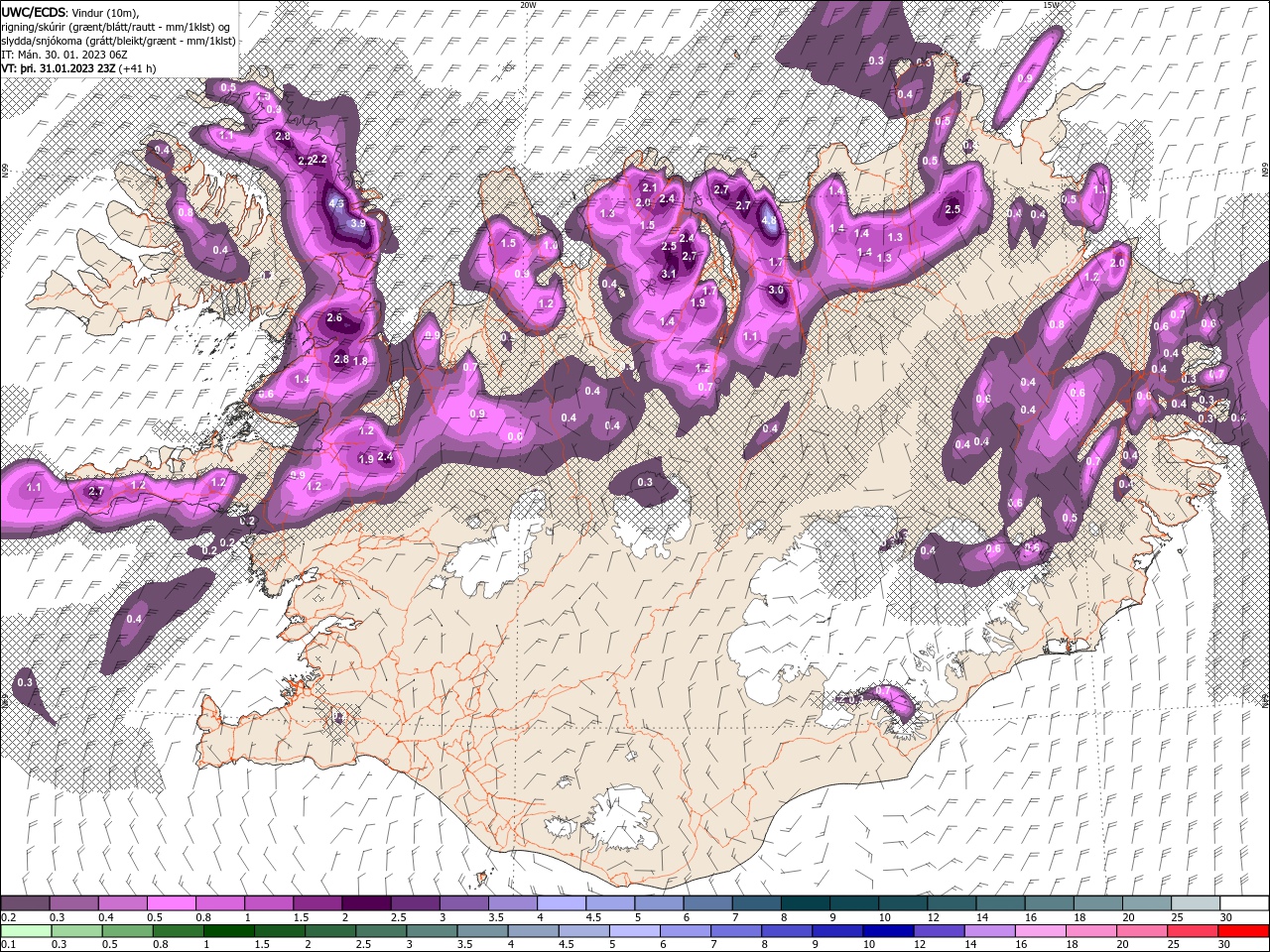Click the 3.1 snowfall value on the map
The image size is (1270, 952).
(x=669, y=275)
